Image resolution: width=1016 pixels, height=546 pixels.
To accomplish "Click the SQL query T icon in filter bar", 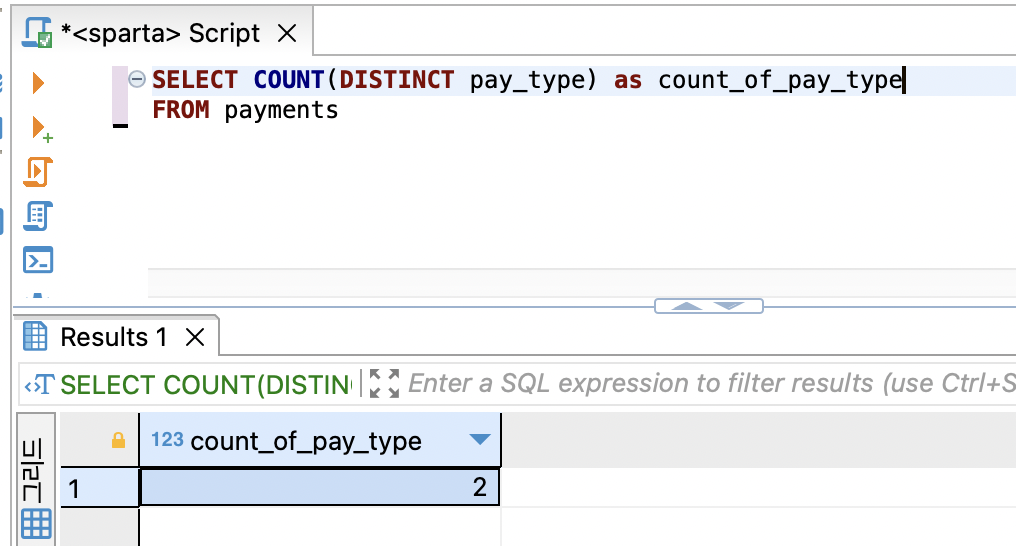I will 40,385.
